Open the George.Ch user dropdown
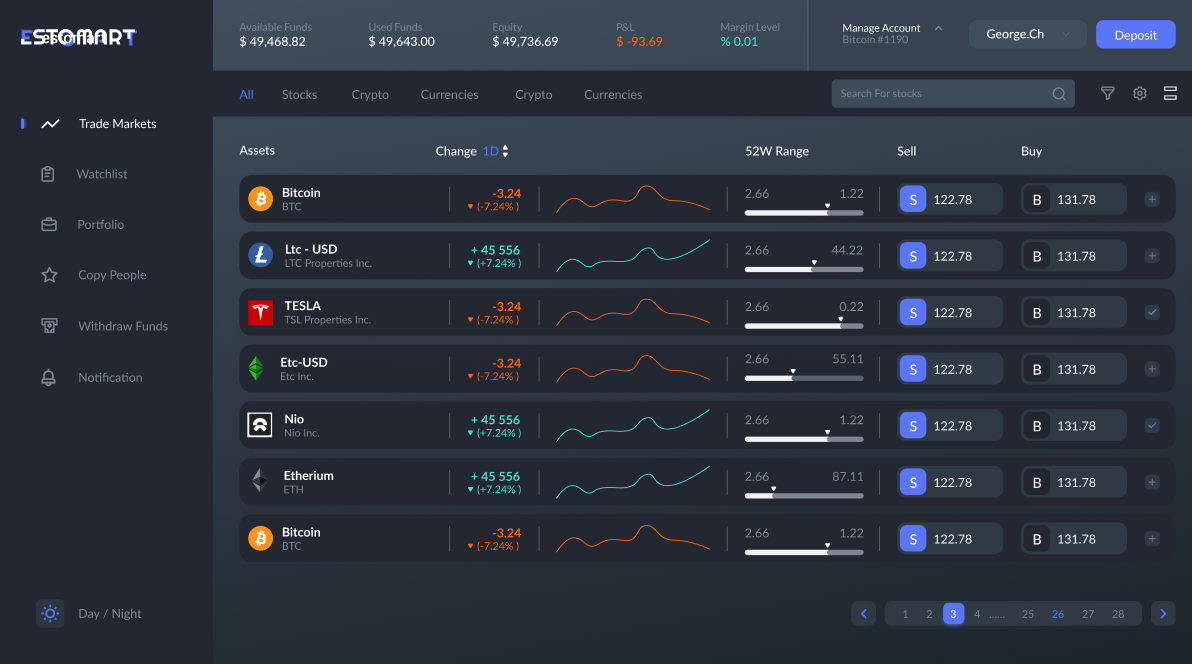The image size is (1192, 664). 1027,35
